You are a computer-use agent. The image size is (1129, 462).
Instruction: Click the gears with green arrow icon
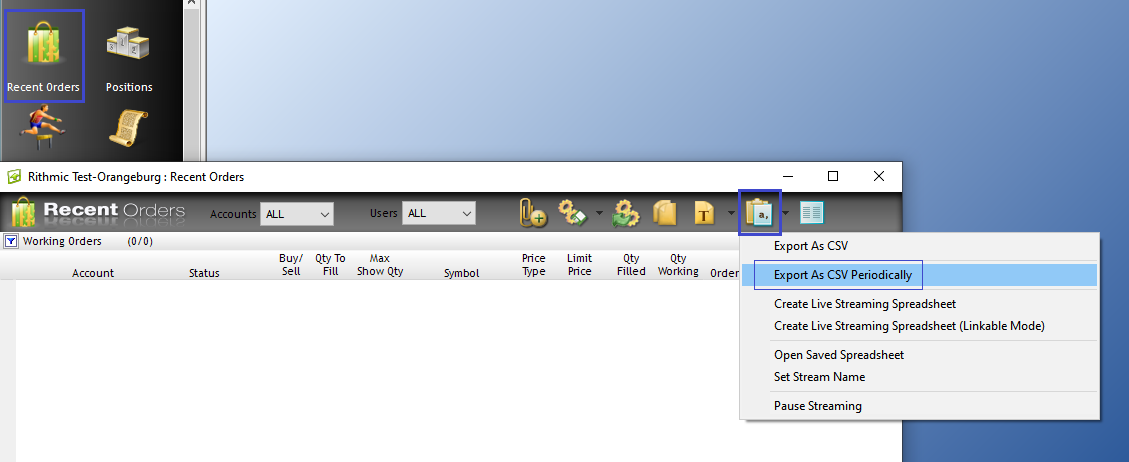pos(626,213)
